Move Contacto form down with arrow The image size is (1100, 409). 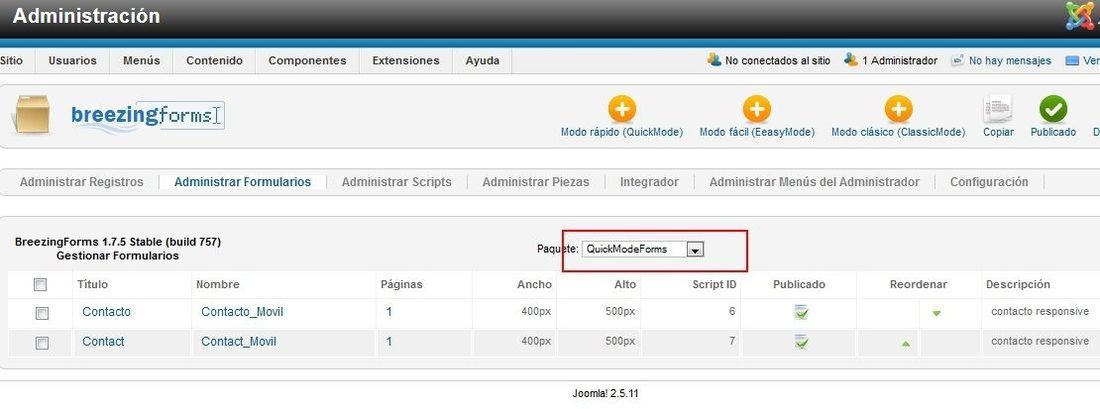pos(936,314)
